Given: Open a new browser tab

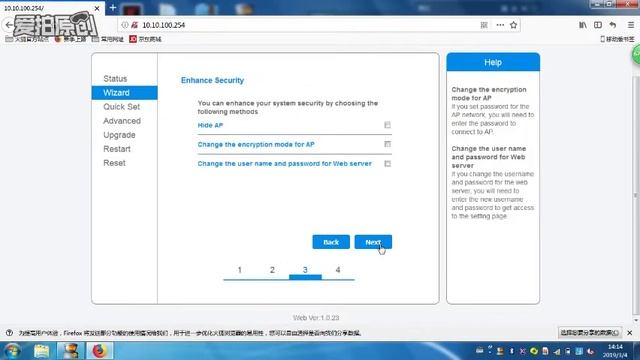Looking at the screenshot, I should [113, 8].
